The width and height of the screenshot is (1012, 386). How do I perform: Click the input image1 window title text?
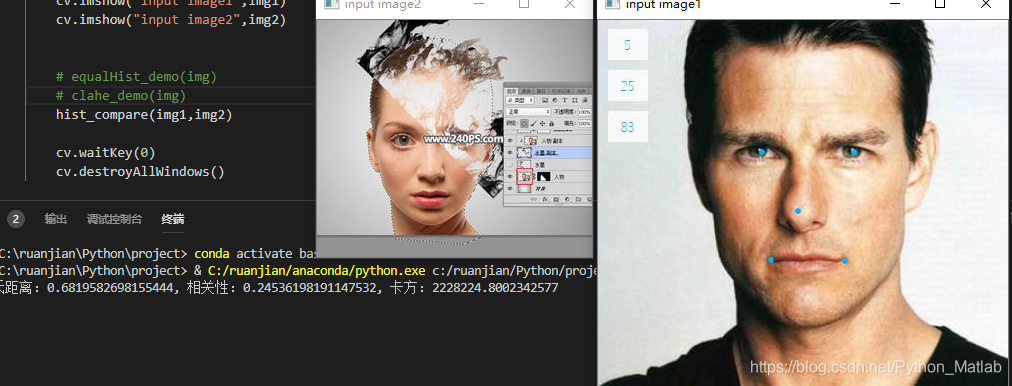pos(663,5)
